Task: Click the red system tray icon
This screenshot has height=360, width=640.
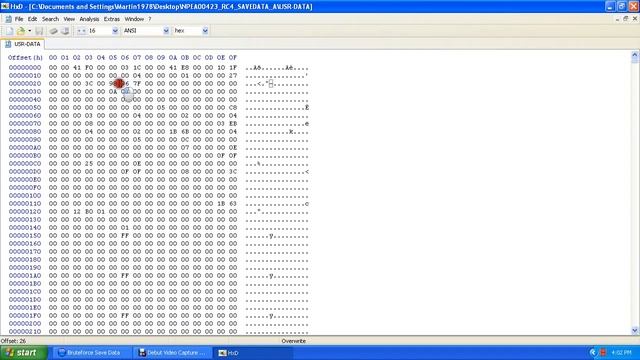Action: pos(603,353)
